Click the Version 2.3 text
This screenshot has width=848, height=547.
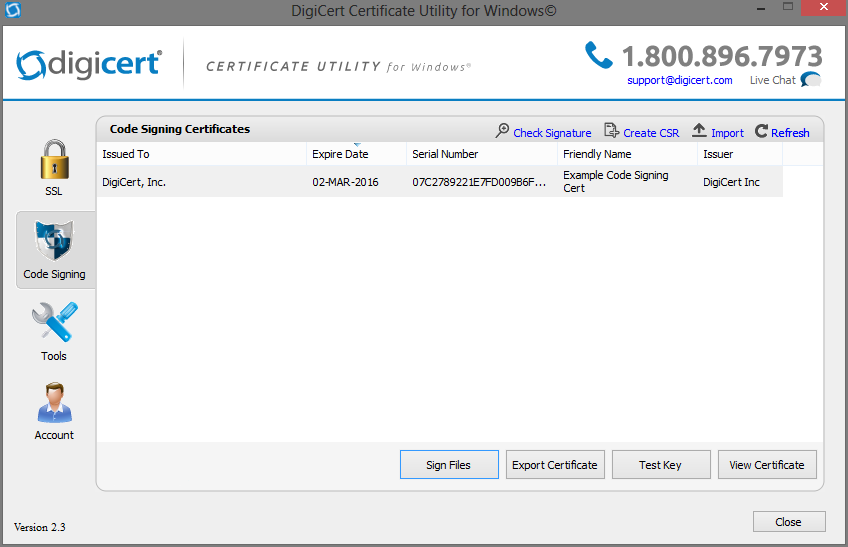point(39,527)
